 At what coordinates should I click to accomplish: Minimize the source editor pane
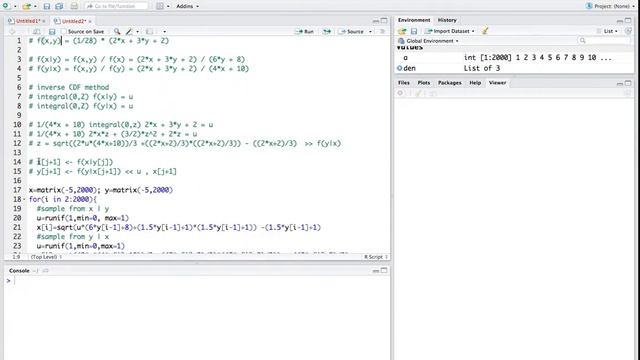click(x=376, y=21)
